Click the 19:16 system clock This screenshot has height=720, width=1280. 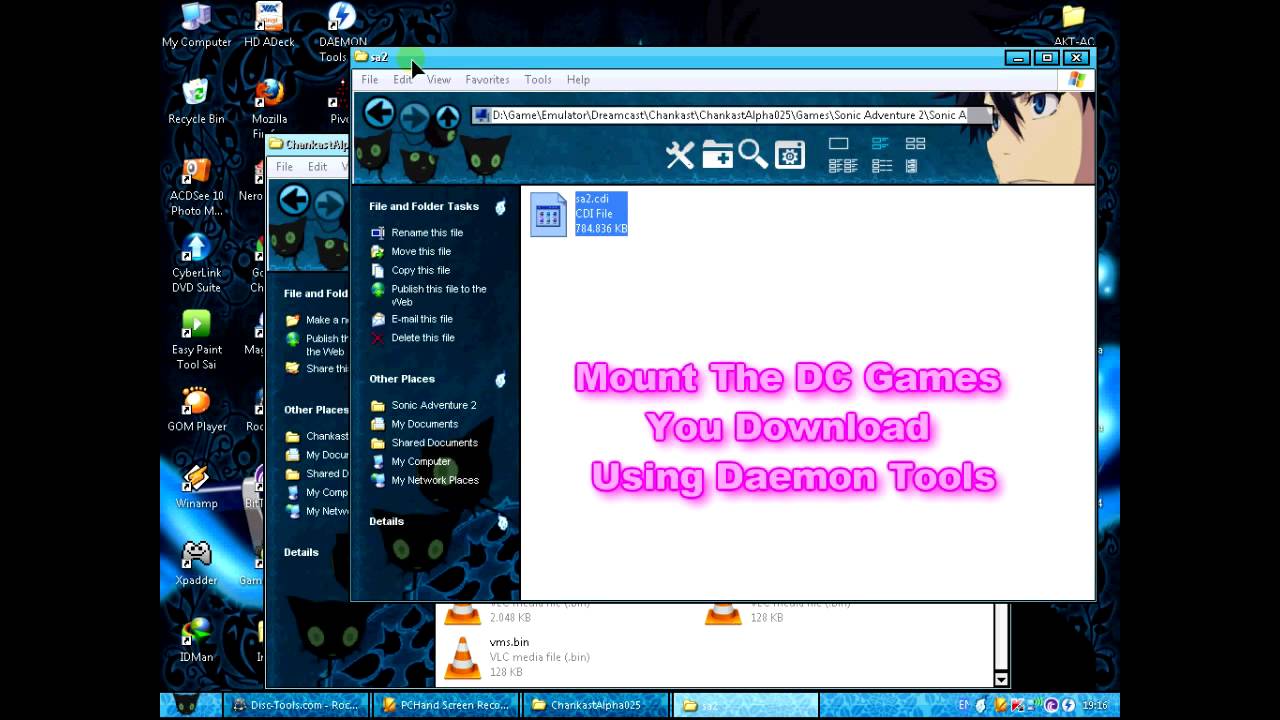(1093, 706)
